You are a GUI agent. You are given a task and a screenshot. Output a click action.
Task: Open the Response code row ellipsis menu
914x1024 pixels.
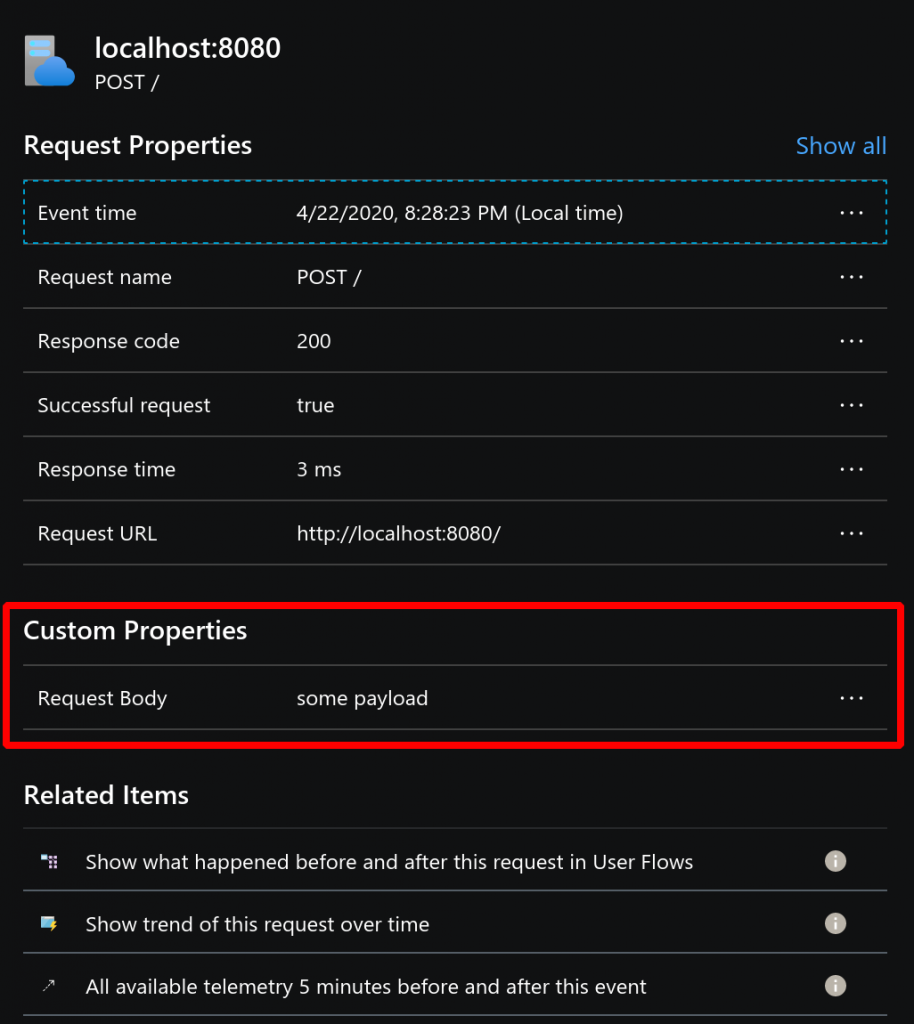(851, 341)
